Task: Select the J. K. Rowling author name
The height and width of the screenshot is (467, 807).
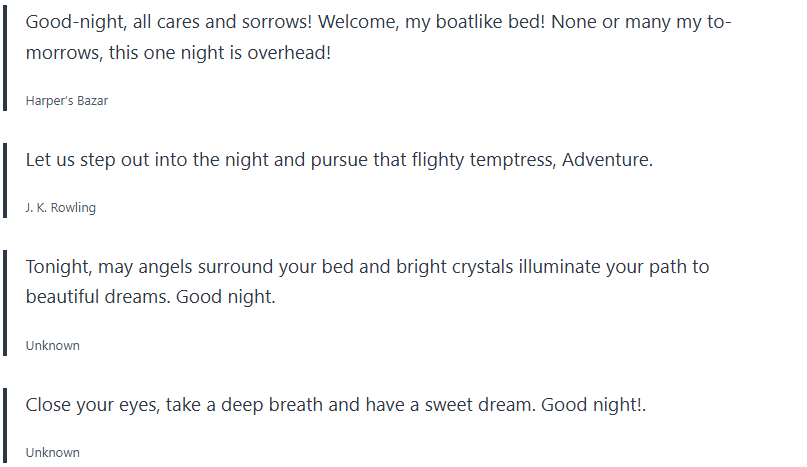Action: coord(60,208)
